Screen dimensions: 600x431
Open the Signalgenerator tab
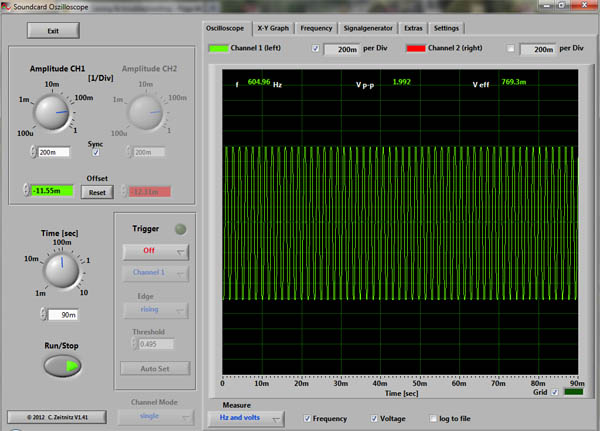[369, 28]
